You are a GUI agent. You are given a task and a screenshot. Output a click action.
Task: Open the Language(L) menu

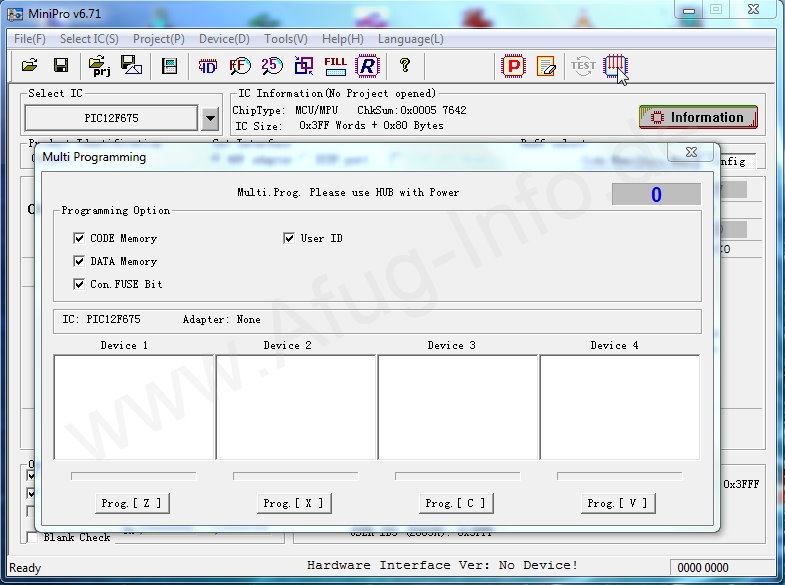click(x=411, y=39)
